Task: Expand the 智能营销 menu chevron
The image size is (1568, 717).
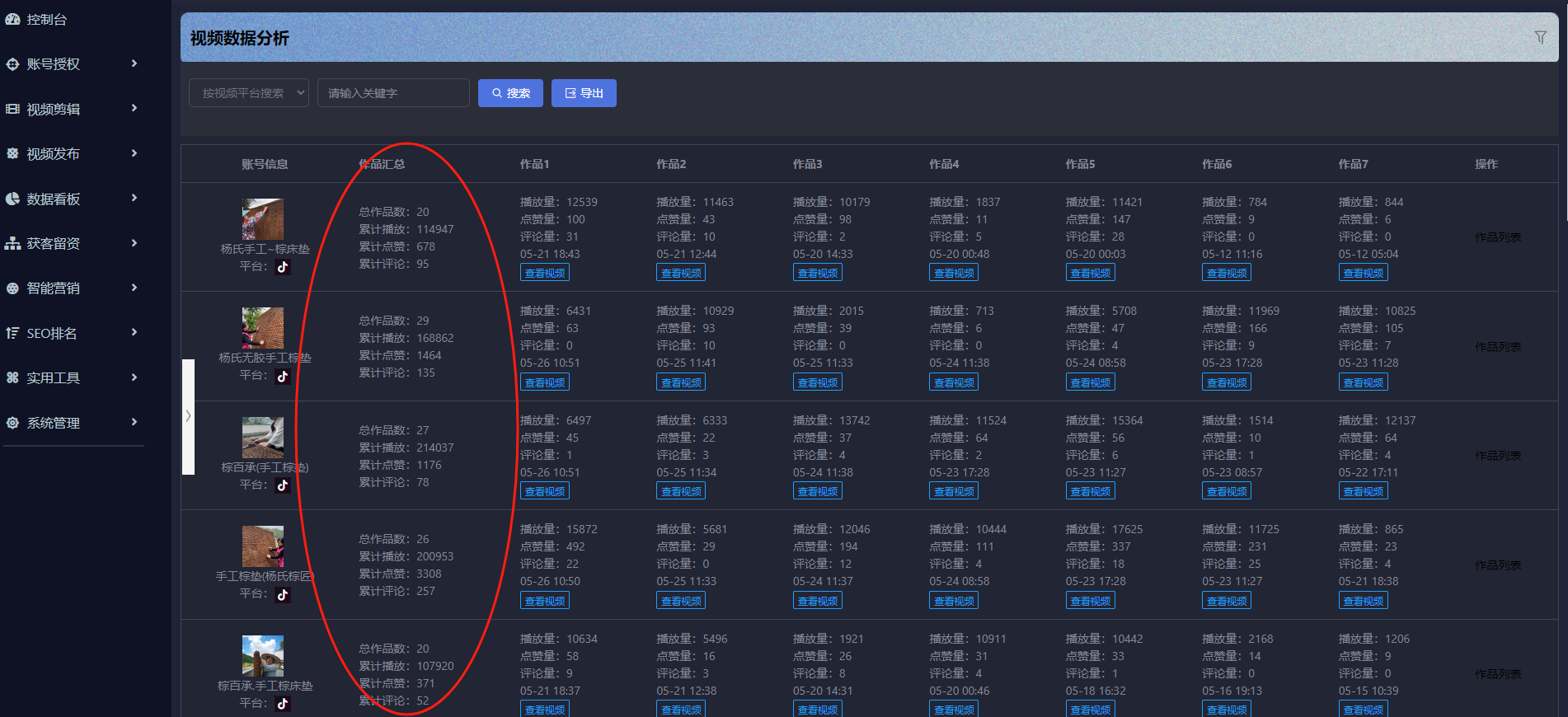Action: (x=134, y=288)
